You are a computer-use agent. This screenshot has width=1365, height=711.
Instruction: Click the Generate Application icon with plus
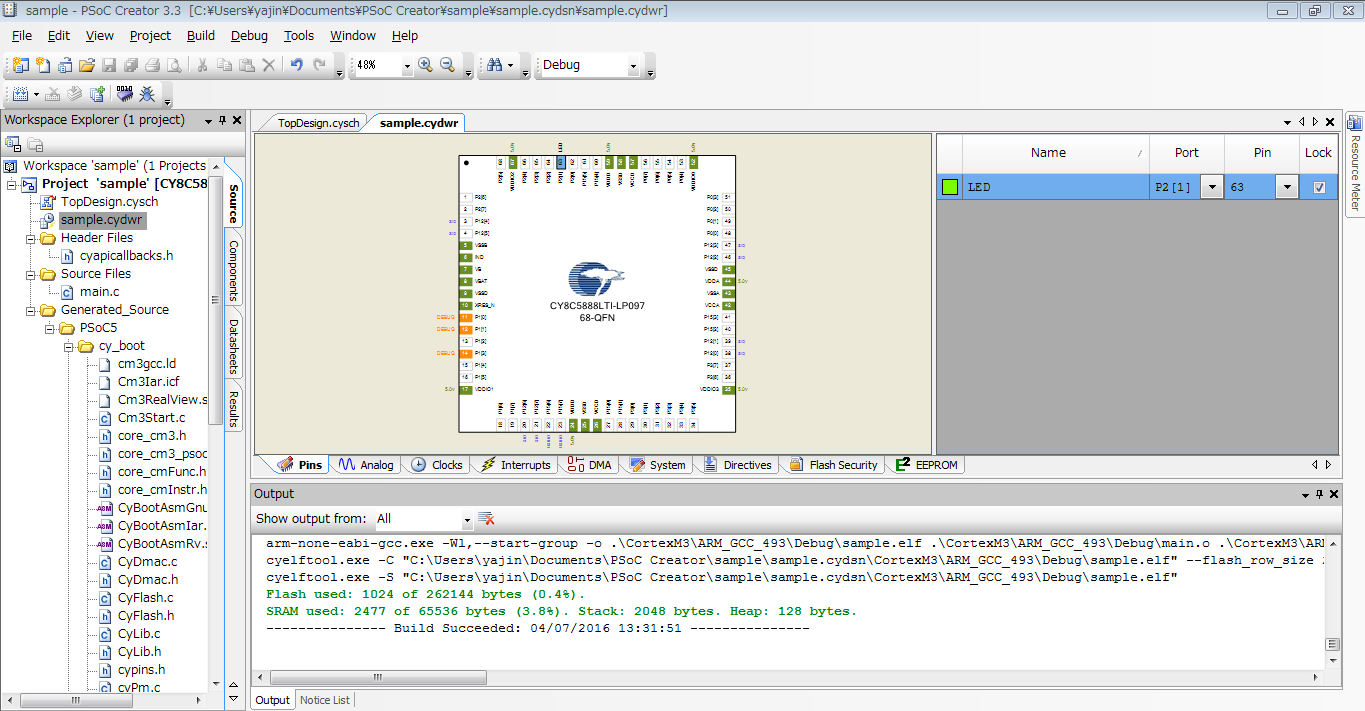97,94
